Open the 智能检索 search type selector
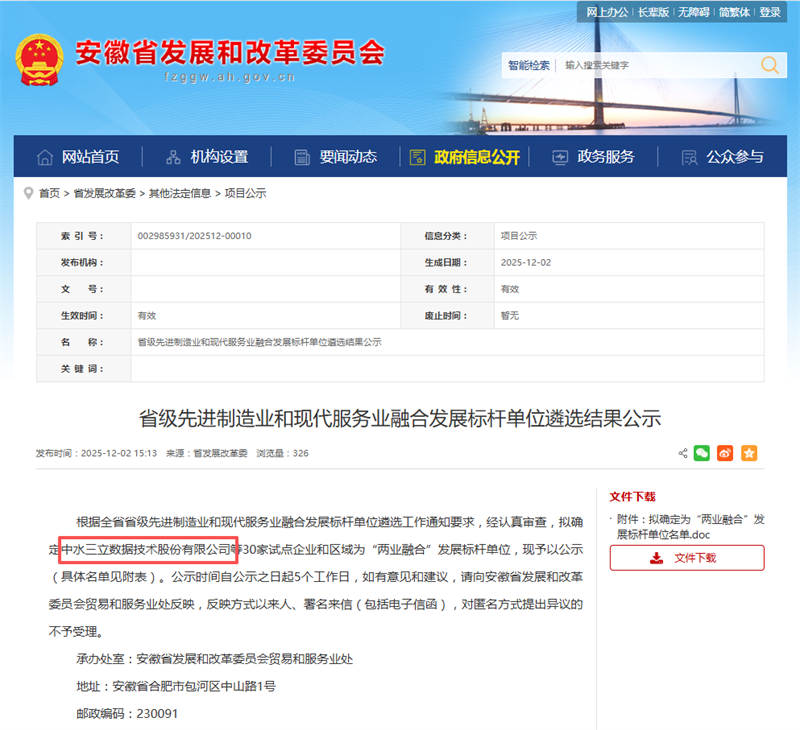The image size is (800, 730). (x=528, y=65)
